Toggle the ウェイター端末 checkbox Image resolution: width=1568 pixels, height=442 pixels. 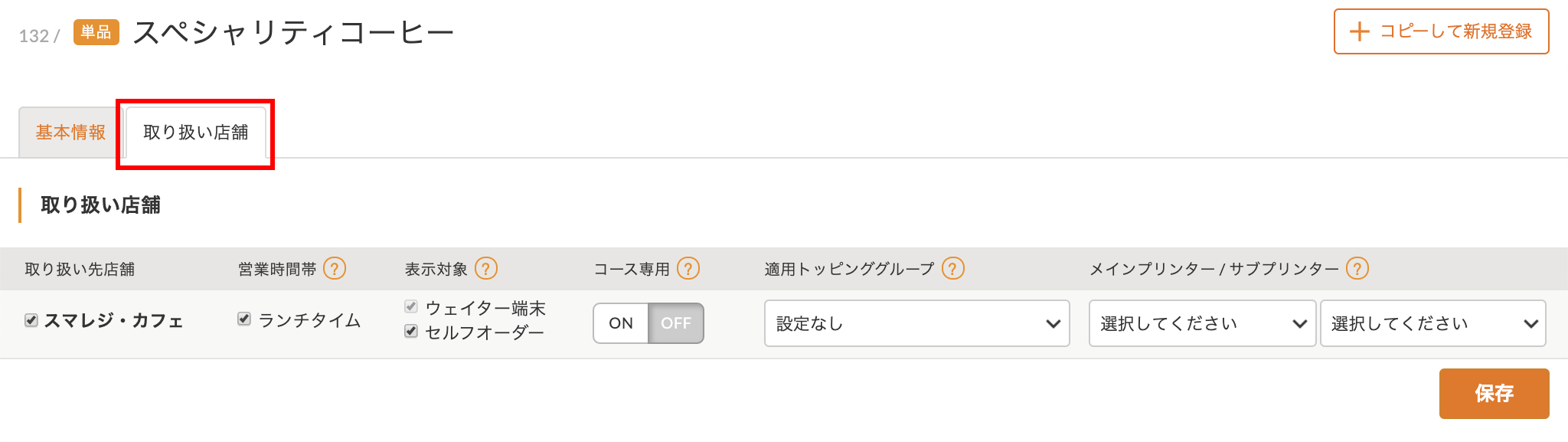click(x=411, y=306)
